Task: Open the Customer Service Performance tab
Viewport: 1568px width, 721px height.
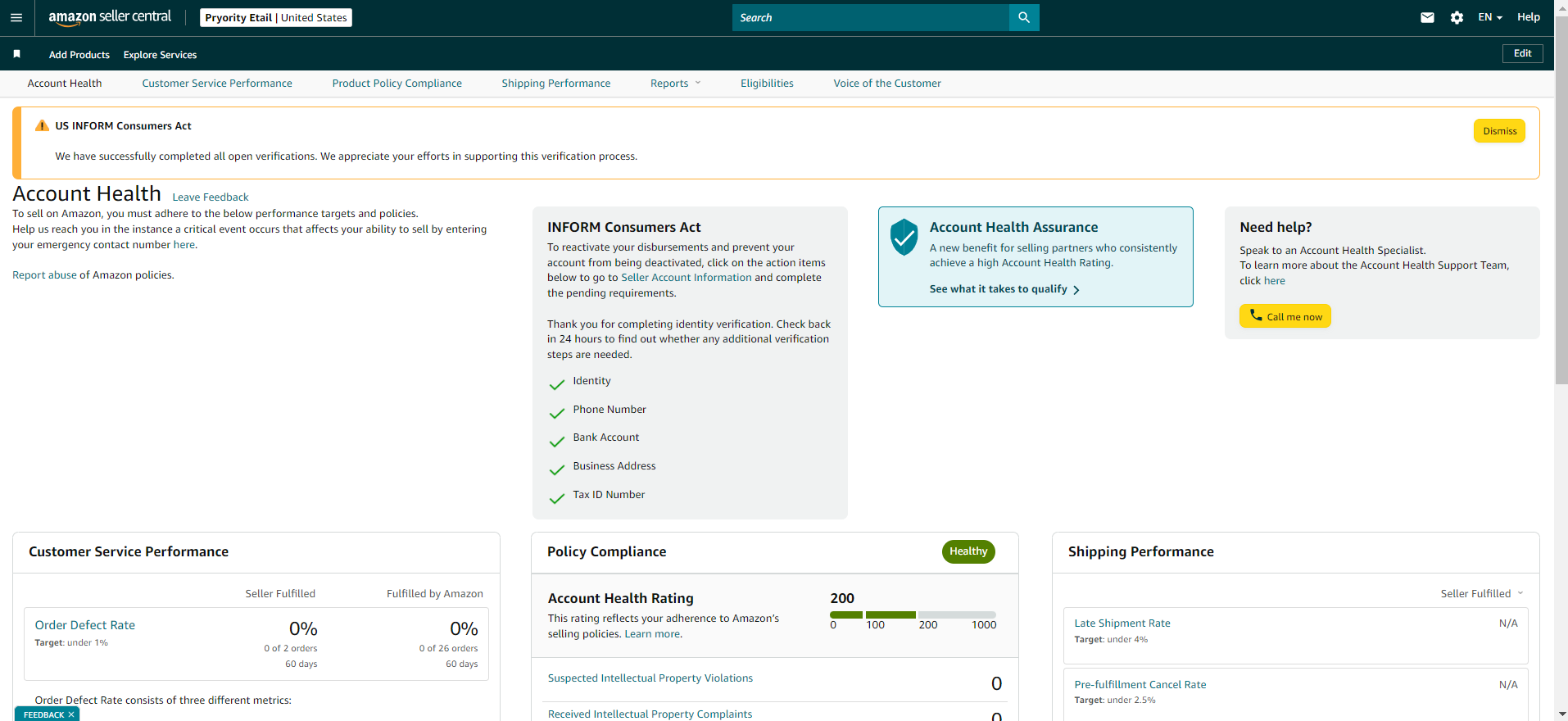Action: tap(217, 84)
